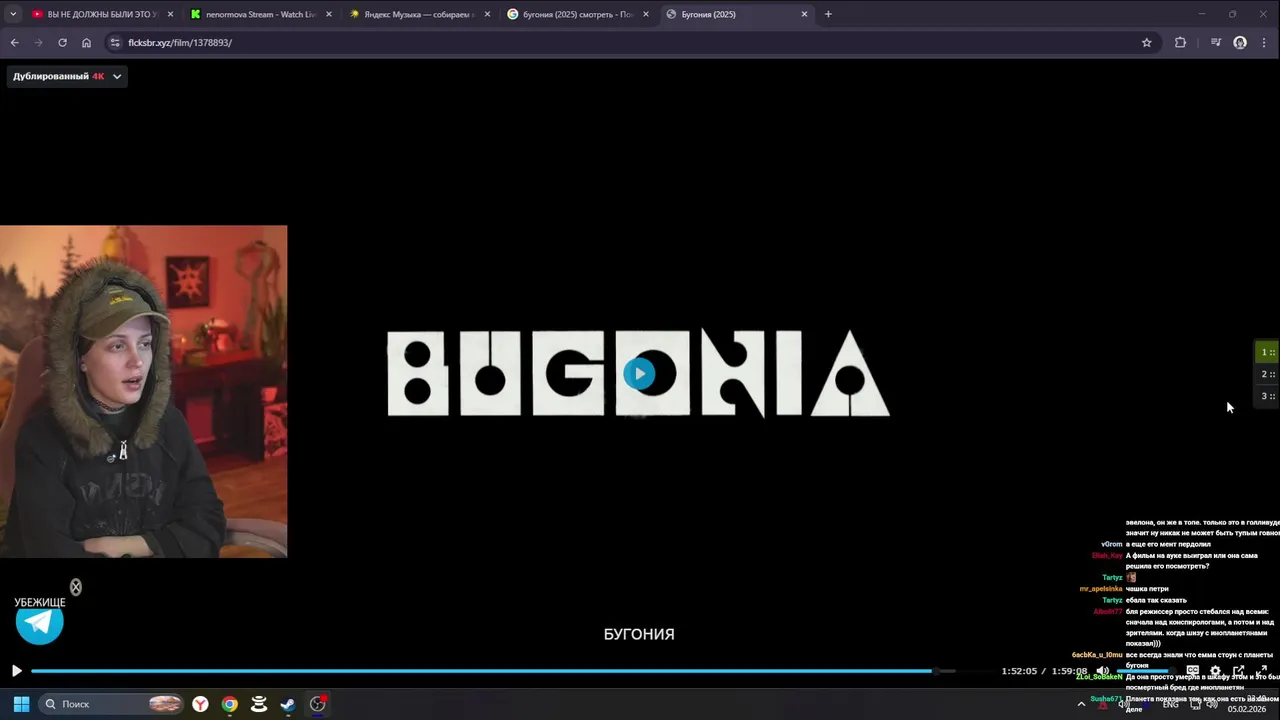The width and height of the screenshot is (1280, 720).
Task: Enter fullscreen mode in the player
Action: click(1261, 671)
